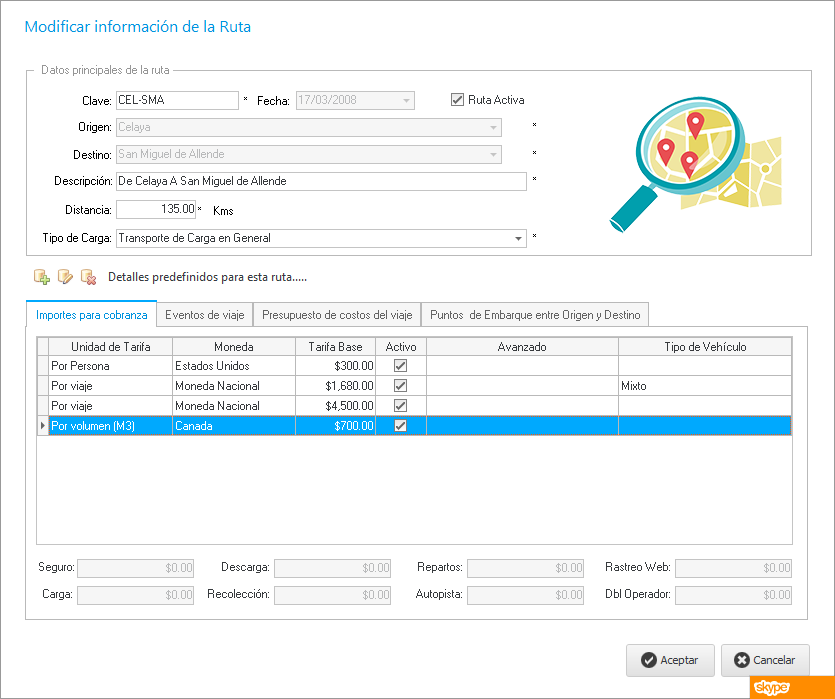This screenshot has height=699, width=835.
Task: Click the add new detail icon
Action: click(x=42, y=276)
